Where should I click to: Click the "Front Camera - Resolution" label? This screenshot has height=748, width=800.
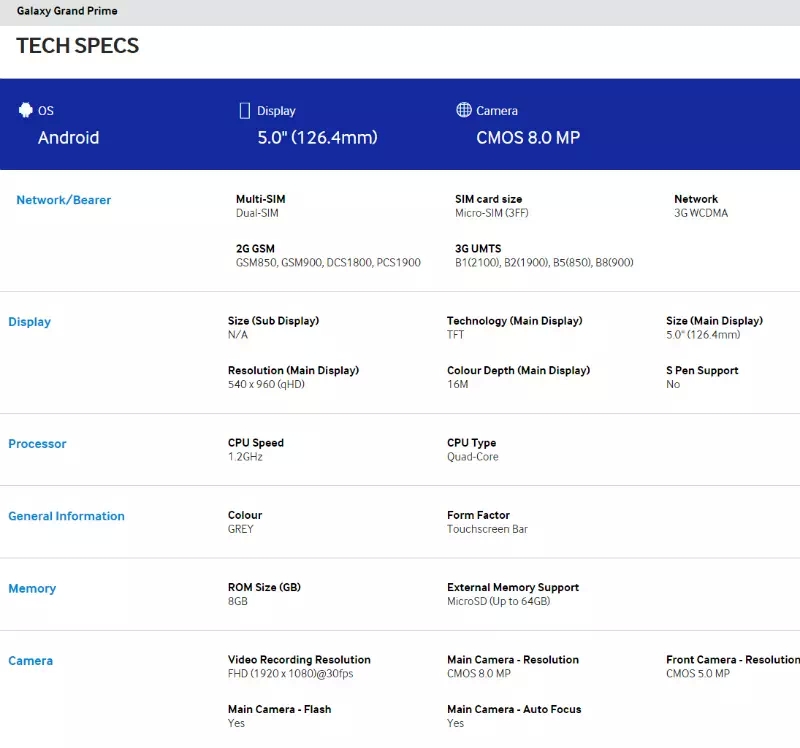tap(733, 660)
